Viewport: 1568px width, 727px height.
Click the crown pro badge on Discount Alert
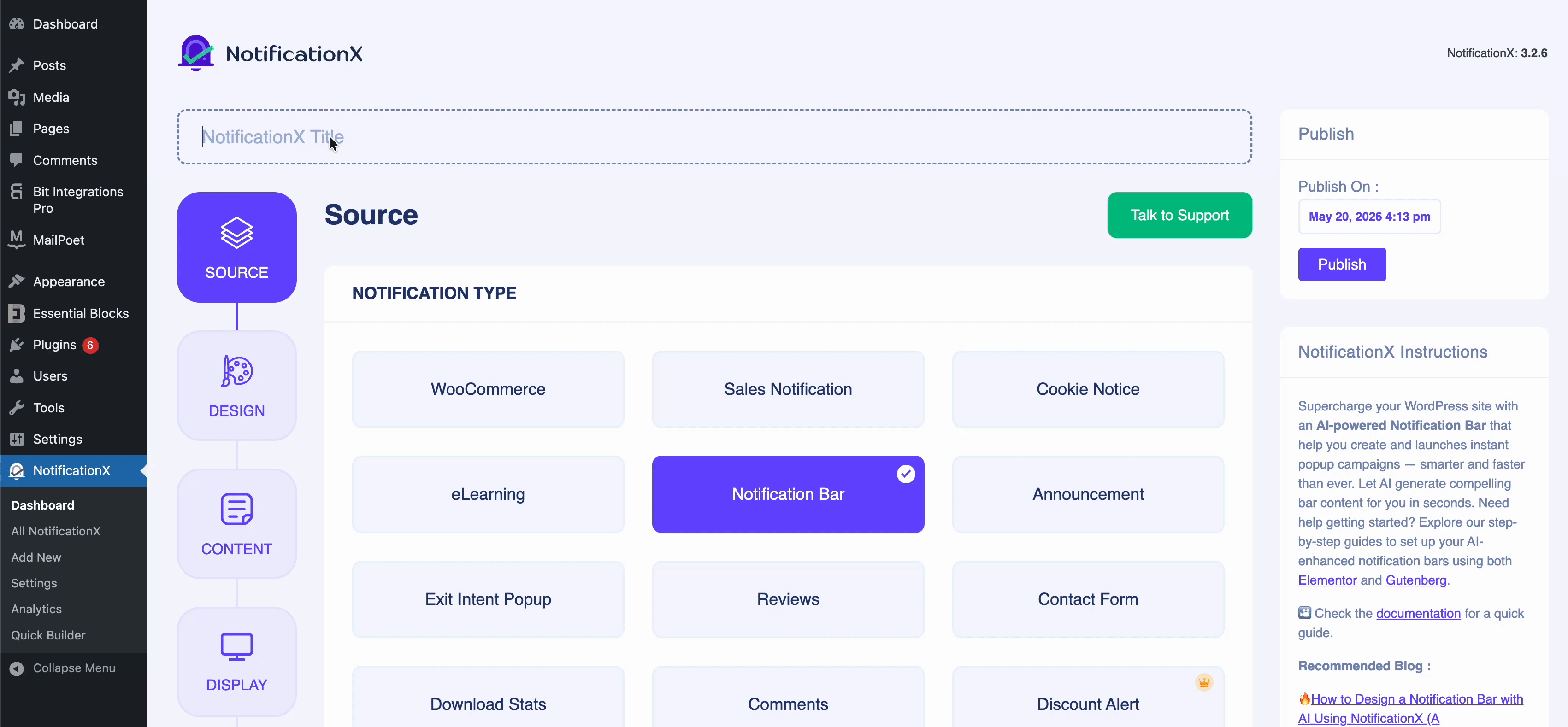[1204, 683]
